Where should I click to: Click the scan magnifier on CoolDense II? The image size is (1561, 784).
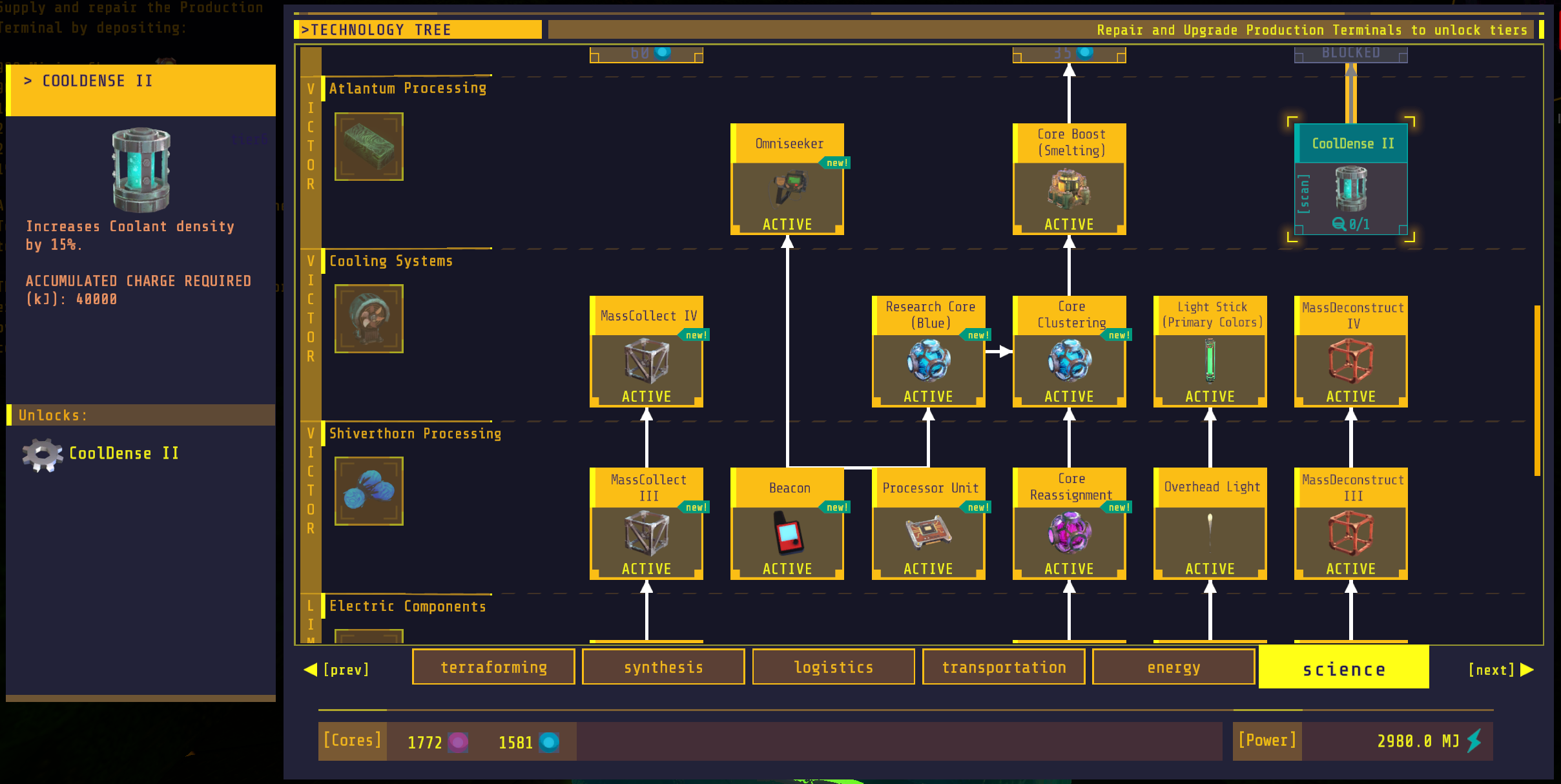point(1338,225)
